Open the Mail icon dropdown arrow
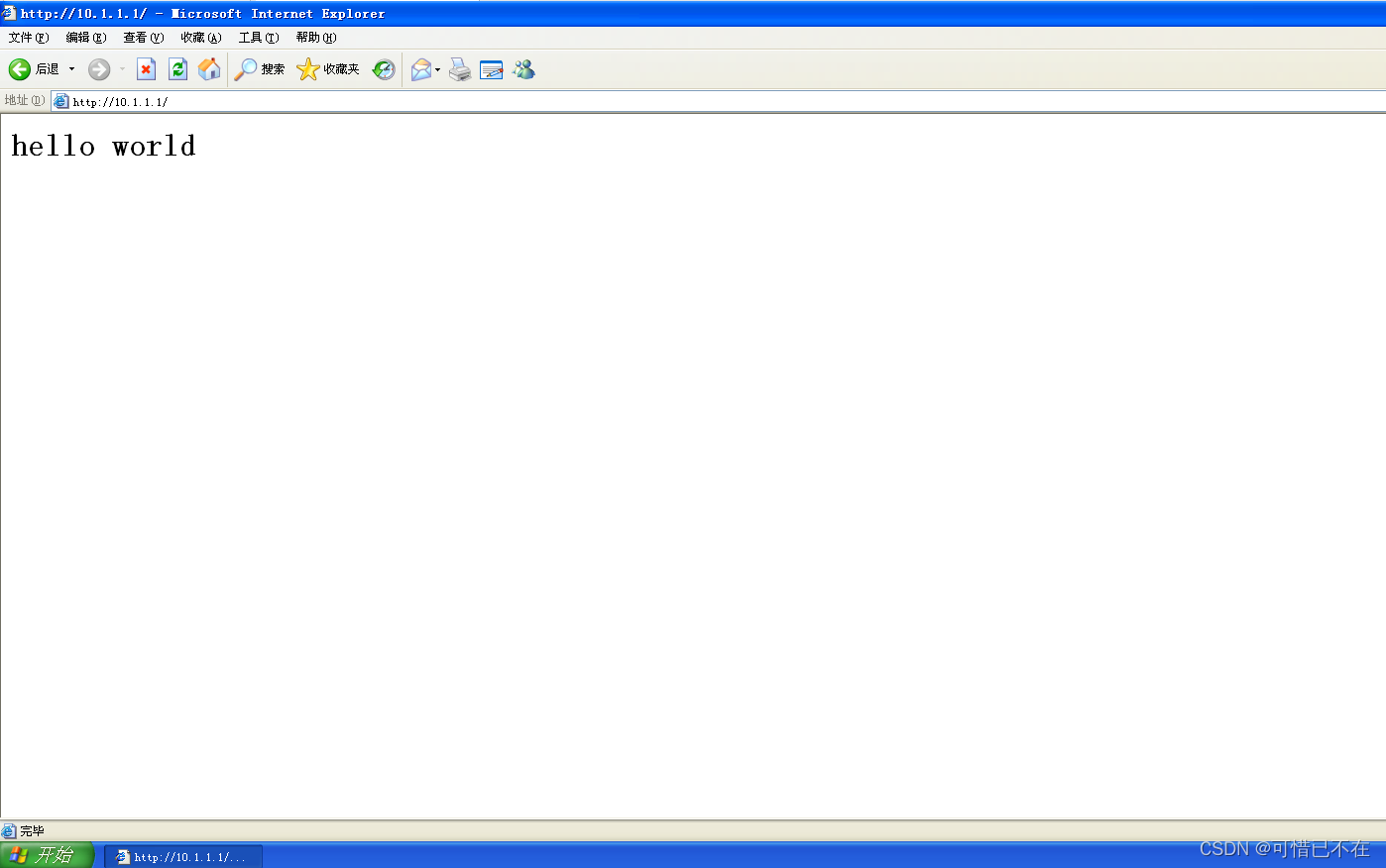The width and height of the screenshot is (1386, 868). point(436,68)
